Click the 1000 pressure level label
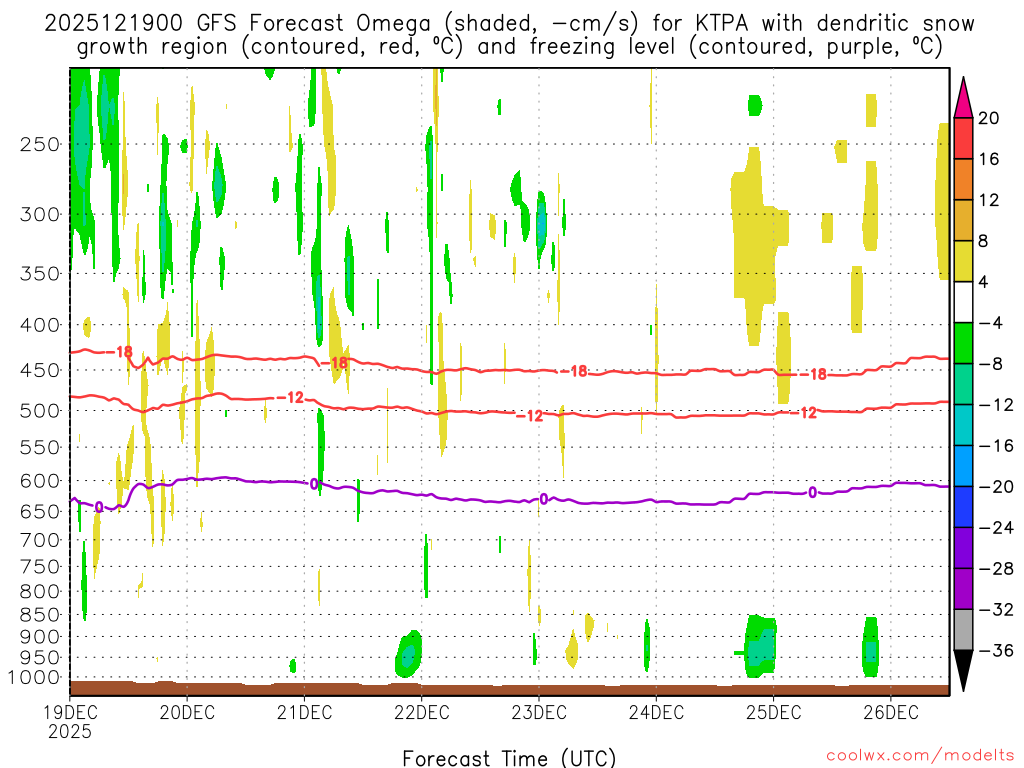 click(x=34, y=678)
